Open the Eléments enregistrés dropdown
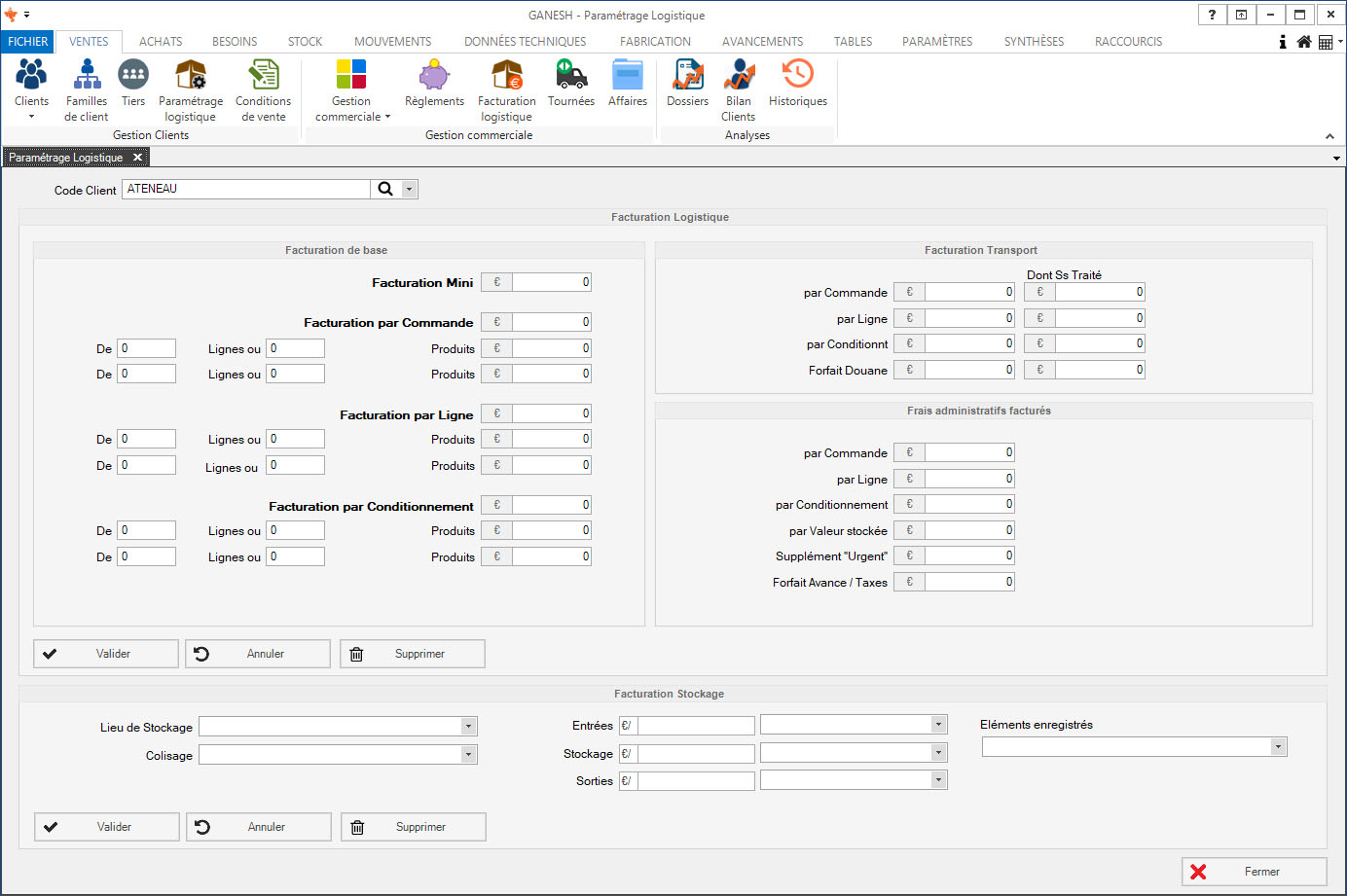This screenshot has width=1347, height=896. point(1278,747)
